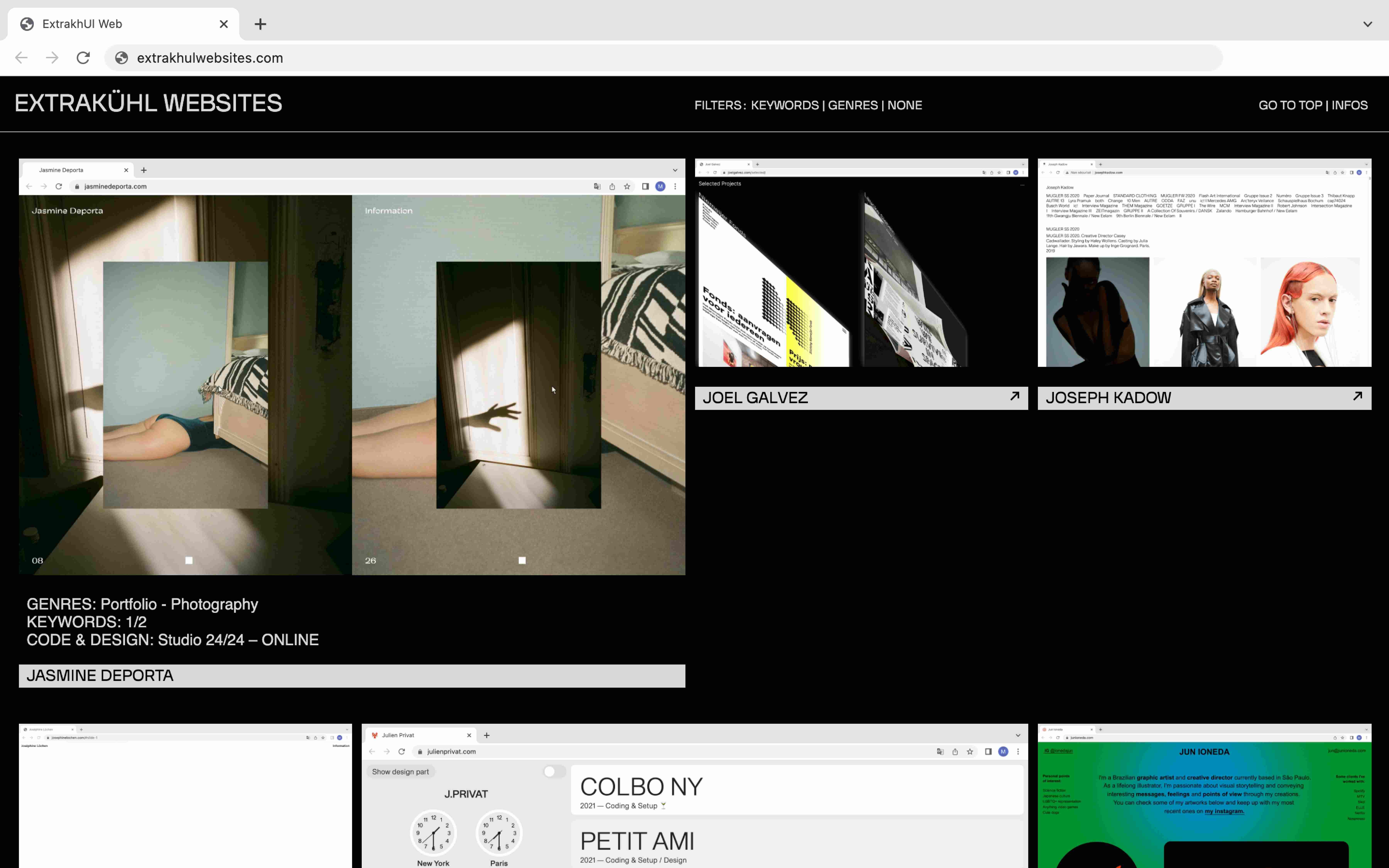Click the star bookmark icon in Julien Privat preview
Screen dimensions: 1389x868
pos(970,751)
